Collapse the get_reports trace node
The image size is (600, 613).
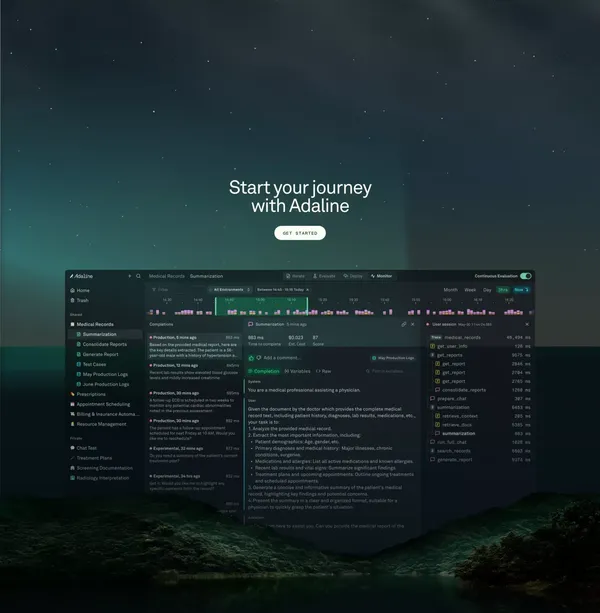[432, 355]
